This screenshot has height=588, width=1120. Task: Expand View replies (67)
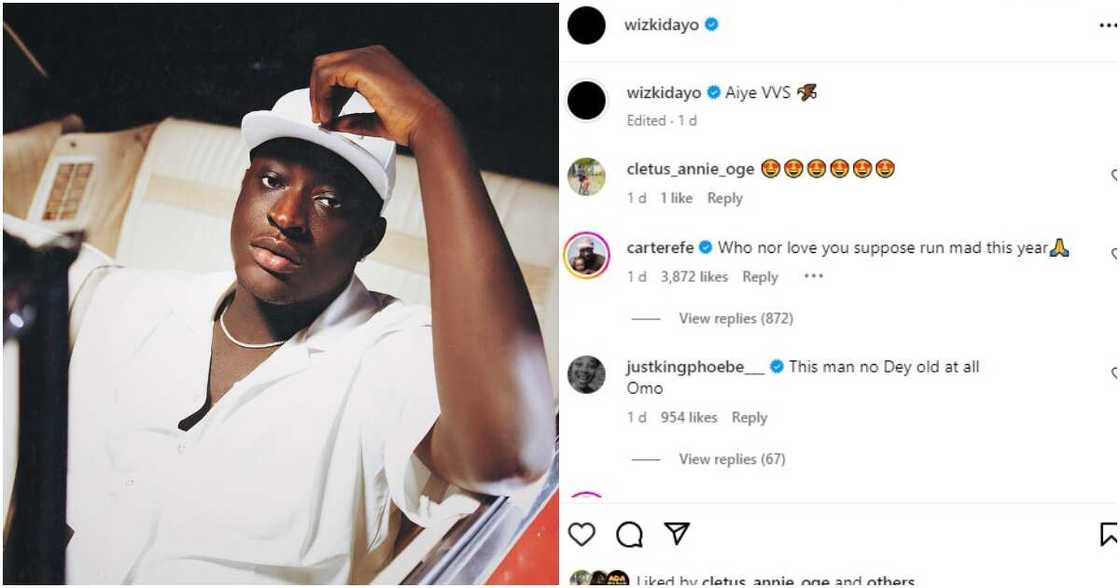pyautogui.click(x=731, y=460)
